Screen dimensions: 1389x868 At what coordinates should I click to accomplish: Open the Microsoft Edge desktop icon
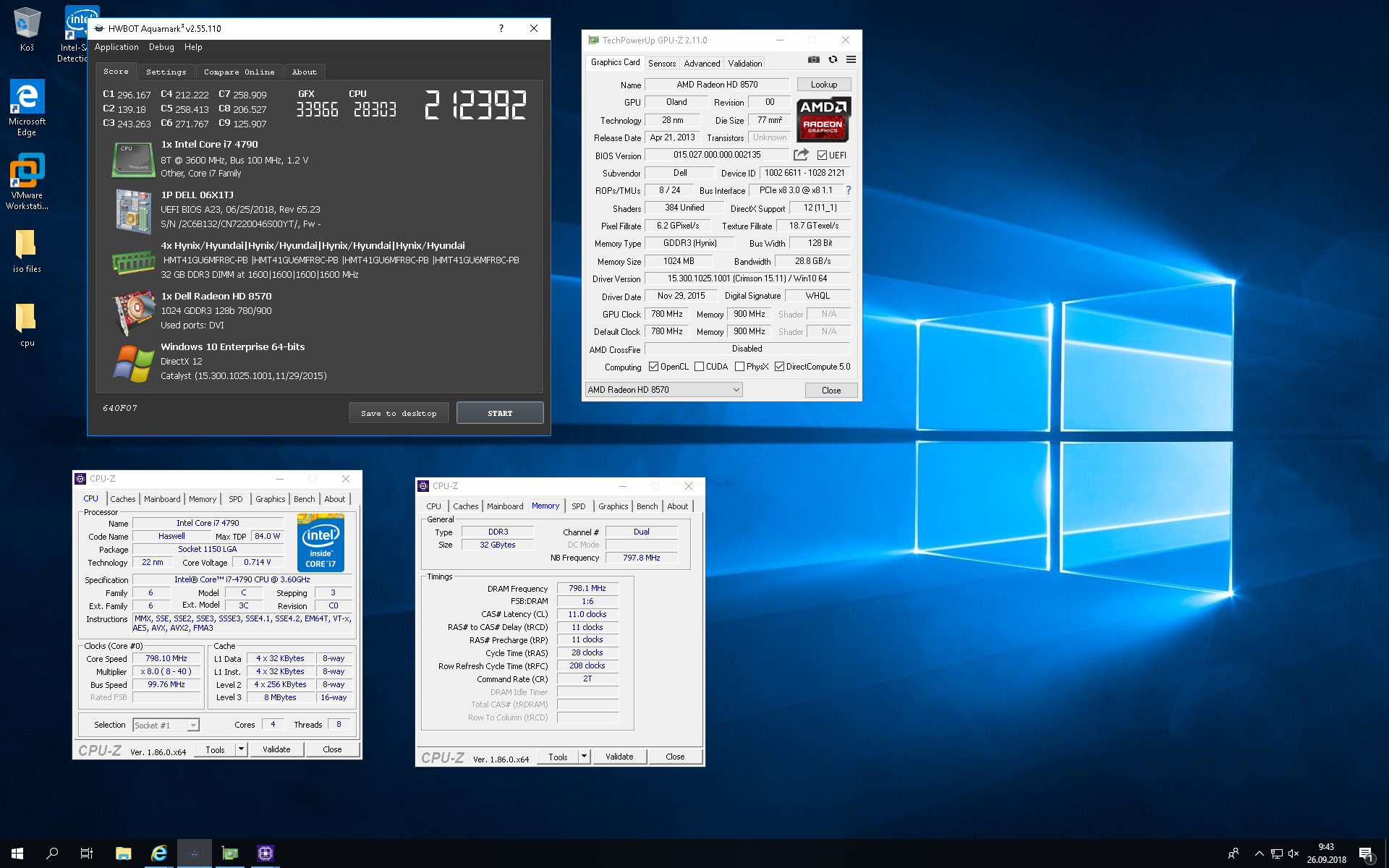click(x=27, y=107)
